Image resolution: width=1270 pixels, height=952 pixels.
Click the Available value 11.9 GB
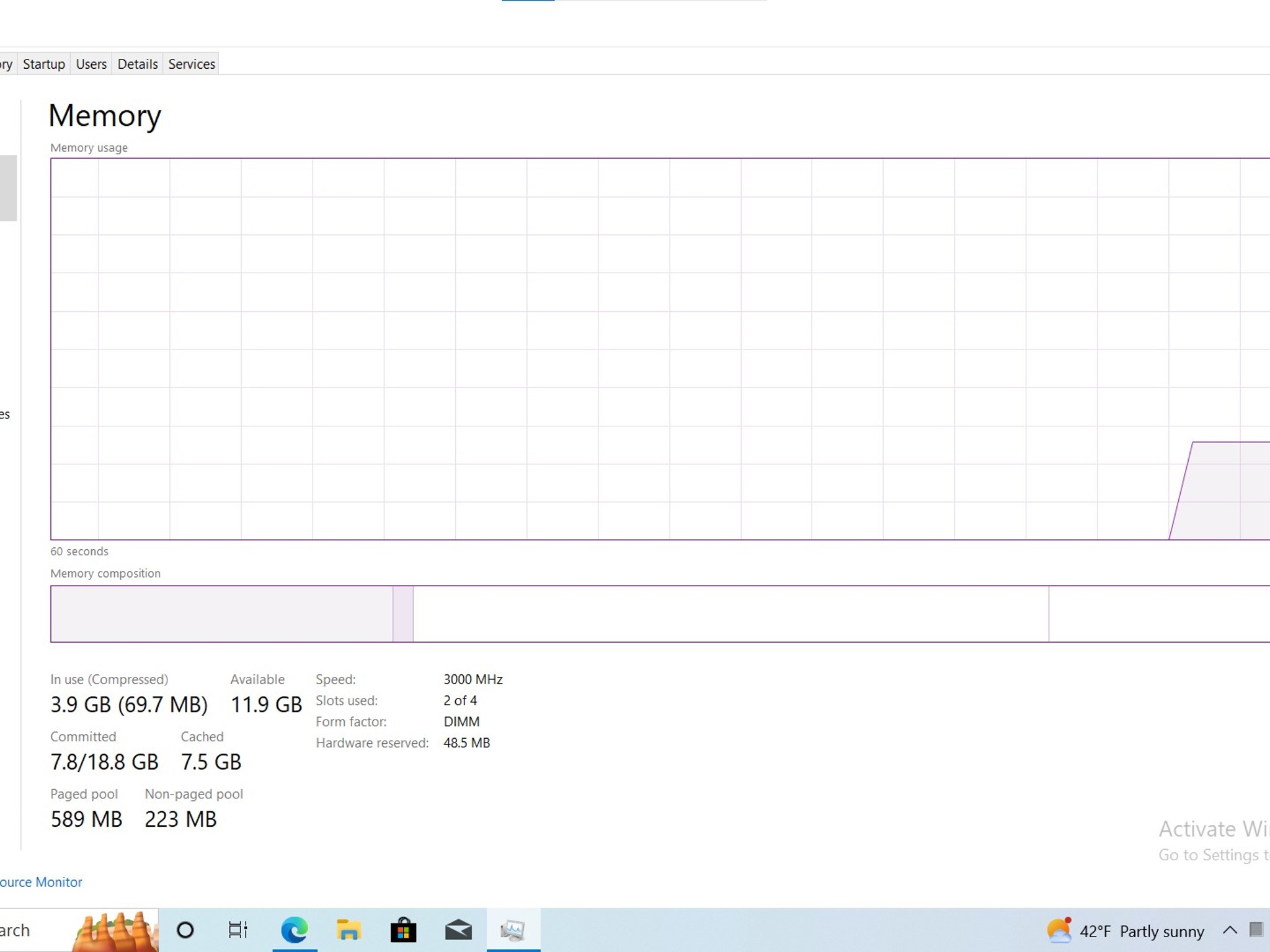click(266, 705)
